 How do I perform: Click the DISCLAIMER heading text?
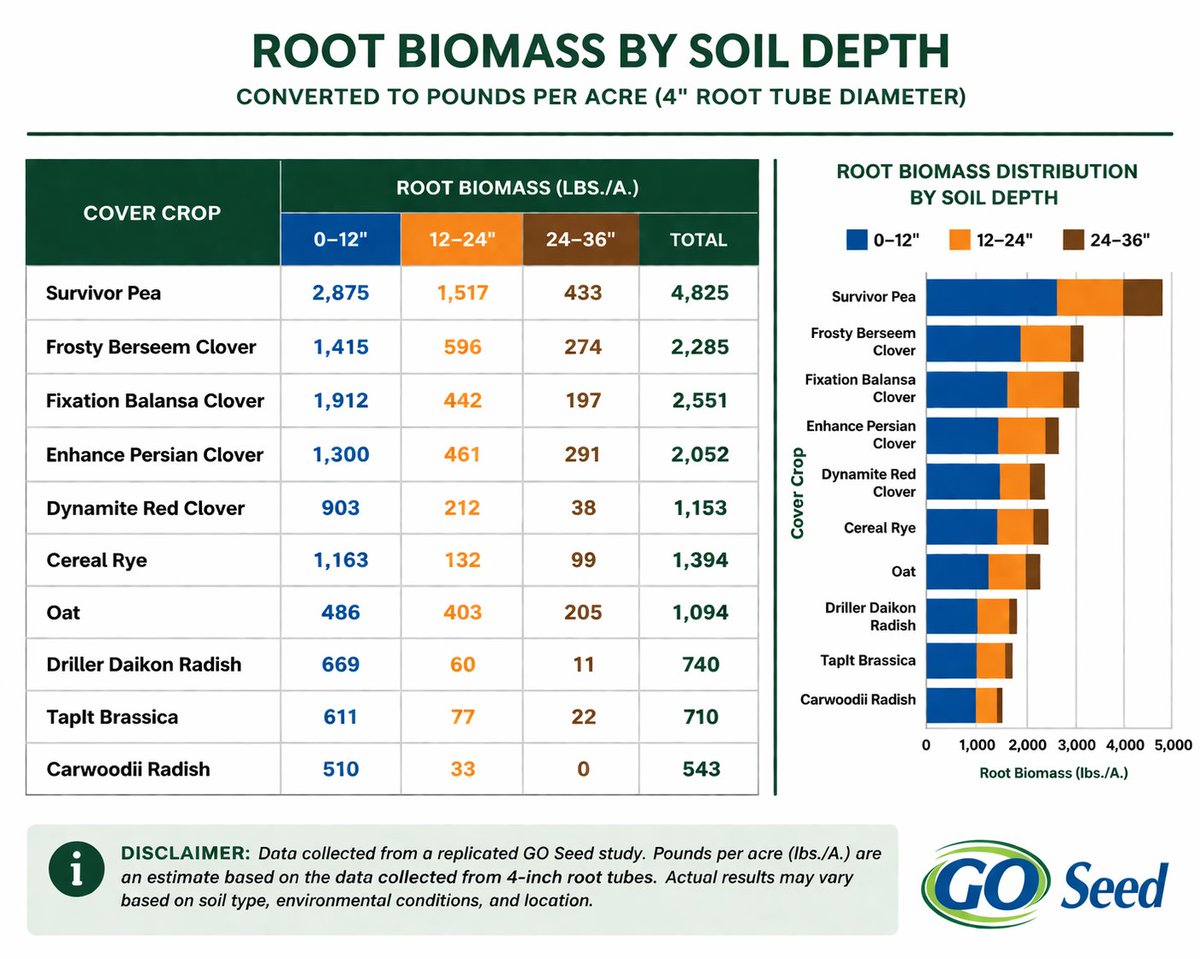point(184,854)
